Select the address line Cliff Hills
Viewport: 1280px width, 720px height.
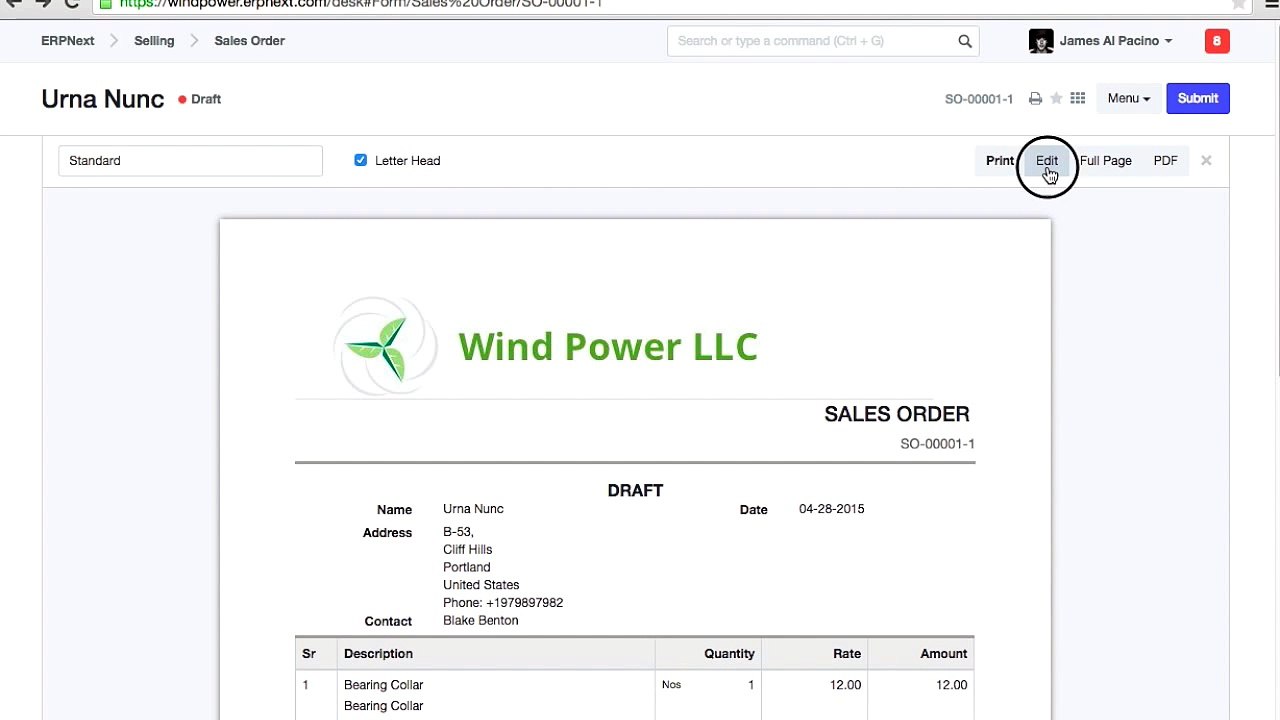click(468, 550)
